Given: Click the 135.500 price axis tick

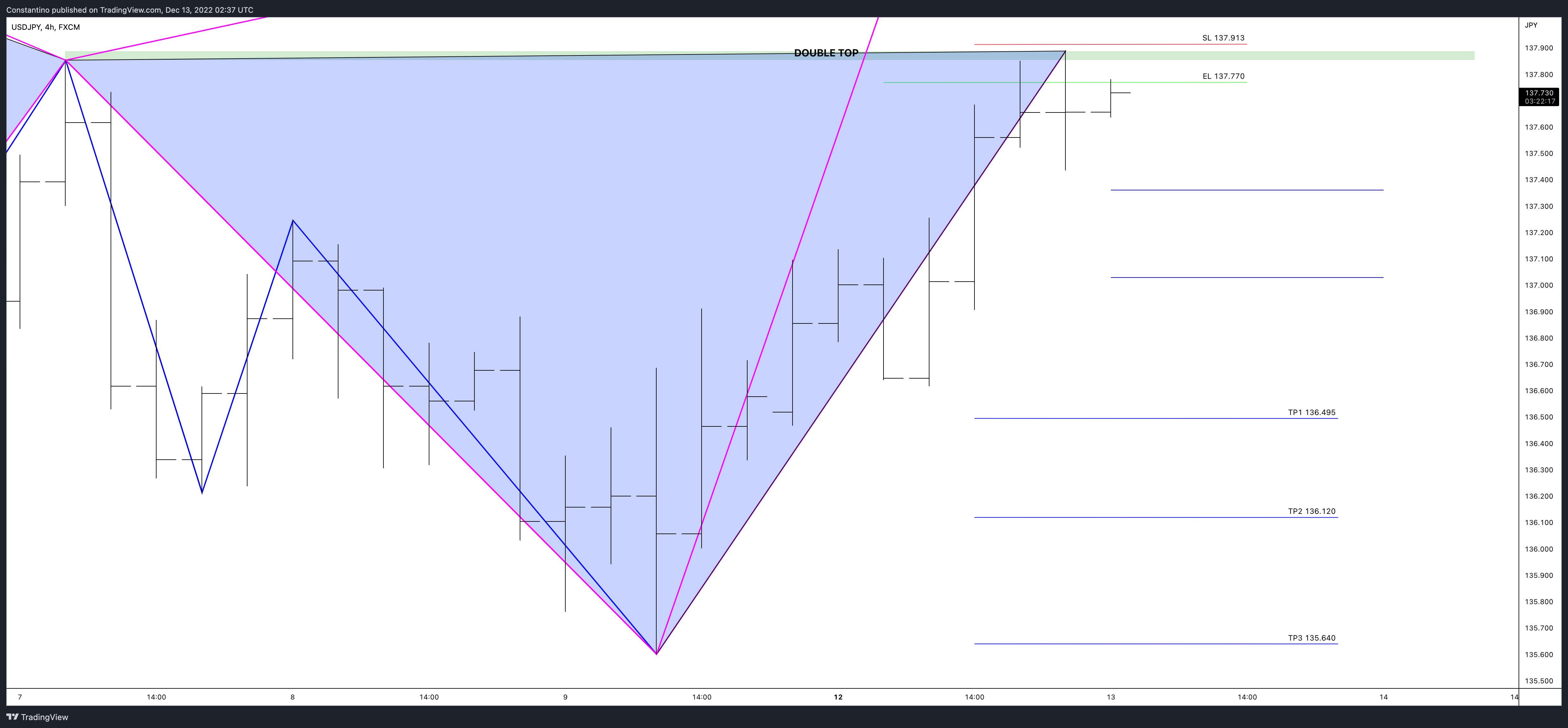Looking at the screenshot, I should click(x=1538, y=681).
